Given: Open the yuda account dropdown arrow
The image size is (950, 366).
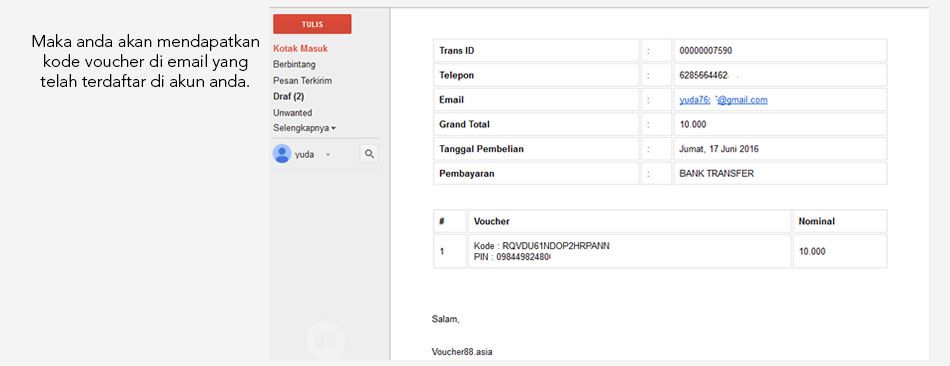Looking at the screenshot, I should pos(328,155).
